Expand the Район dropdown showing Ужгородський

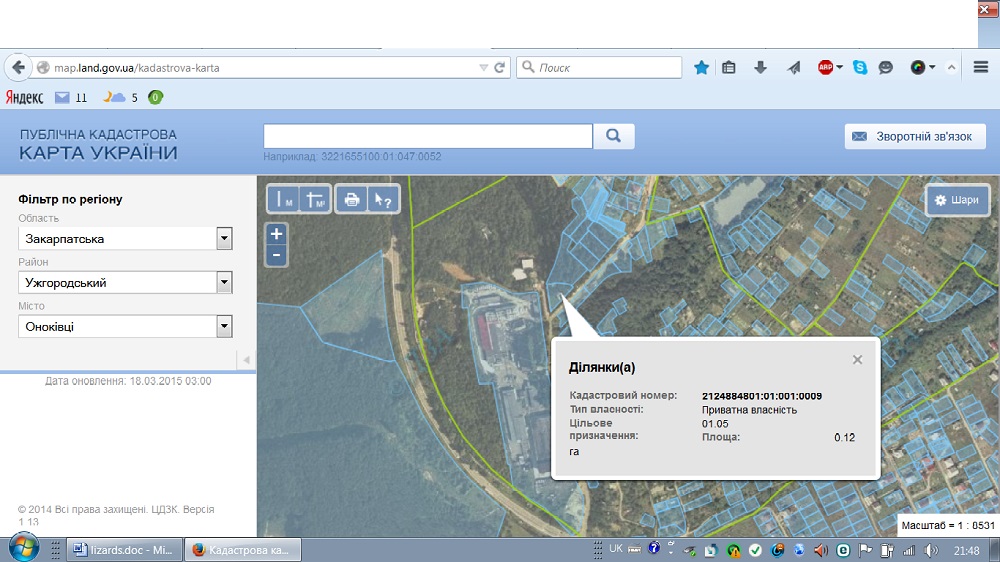coord(225,283)
